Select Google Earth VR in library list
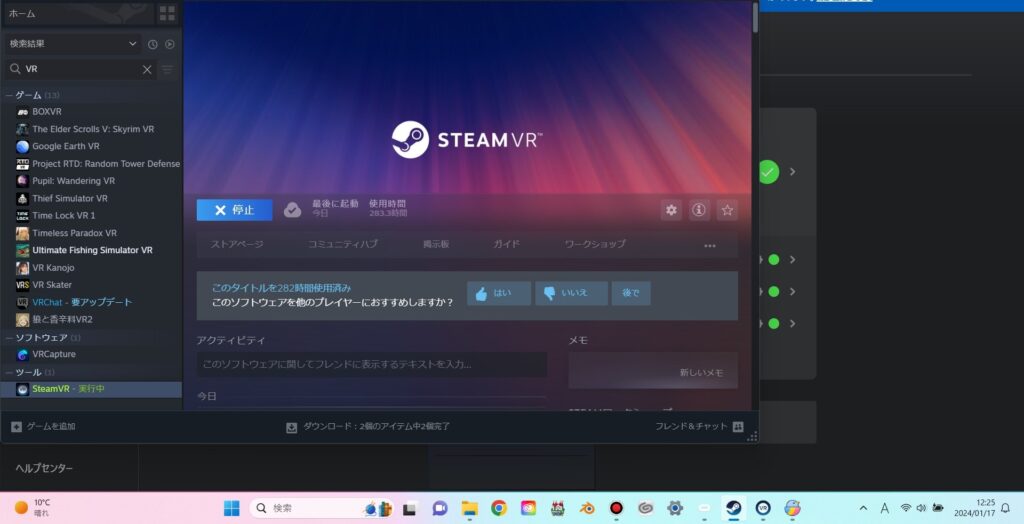1024x524 pixels. (x=66, y=146)
